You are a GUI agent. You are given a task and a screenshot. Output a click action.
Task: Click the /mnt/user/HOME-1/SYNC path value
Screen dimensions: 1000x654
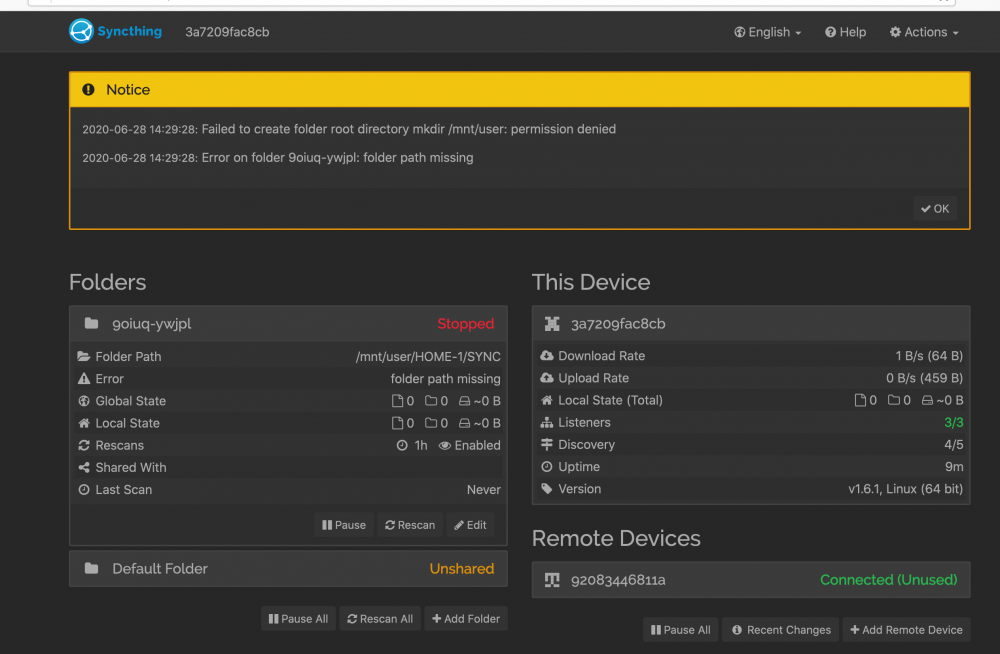(x=428, y=356)
